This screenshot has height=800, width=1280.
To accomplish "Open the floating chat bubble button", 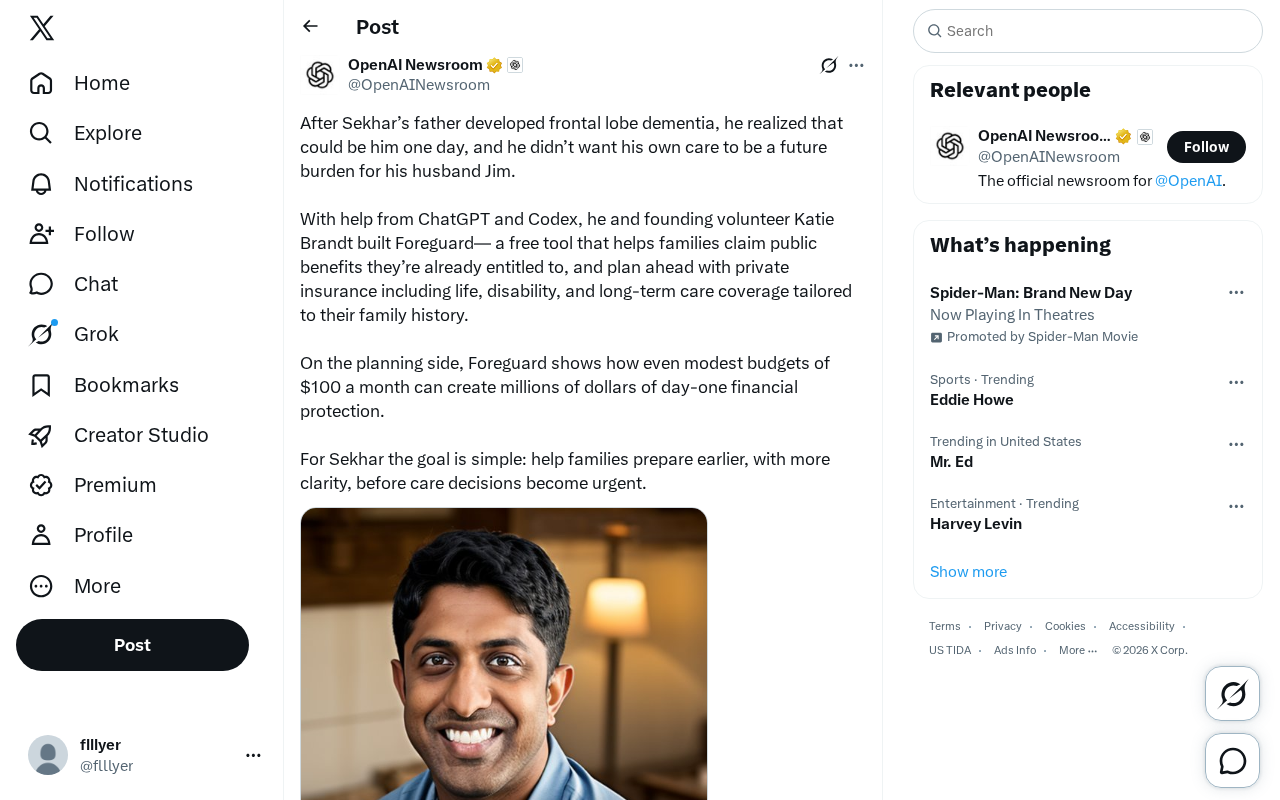I will [x=1232, y=761].
